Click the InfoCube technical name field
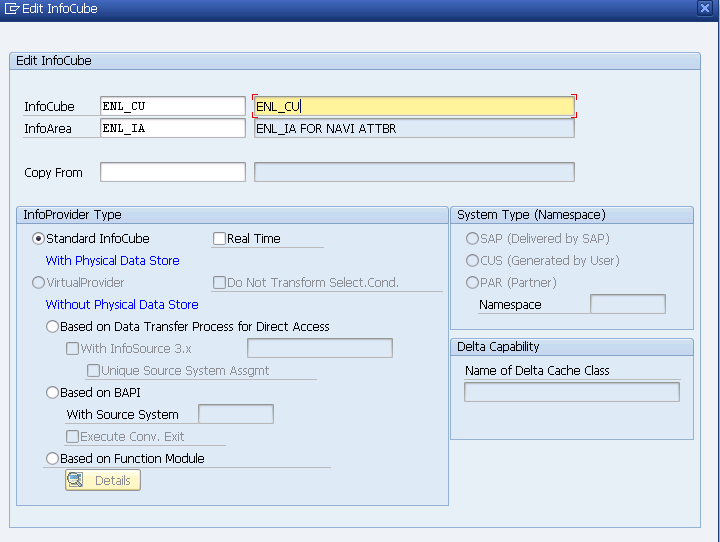 [x=173, y=106]
